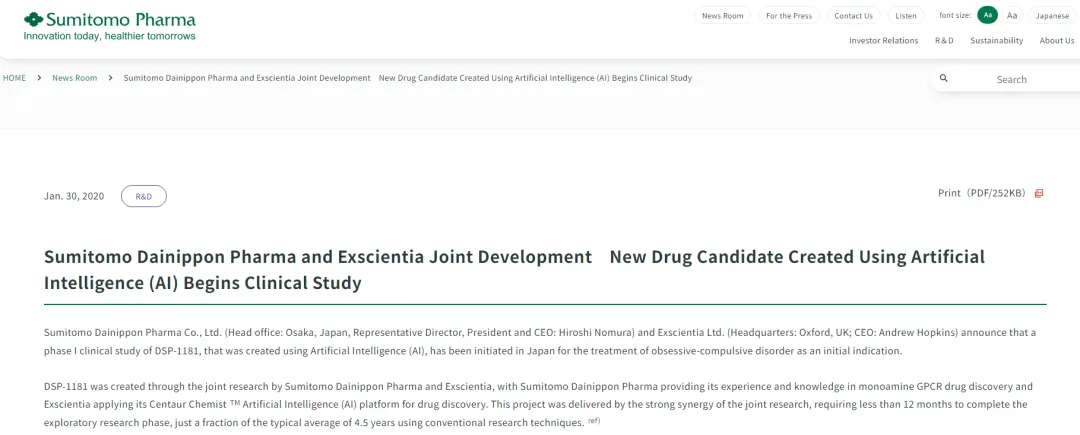The height and width of the screenshot is (435, 1080).
Task: Select the small green Aa font size
Action: tap(987, 15)
